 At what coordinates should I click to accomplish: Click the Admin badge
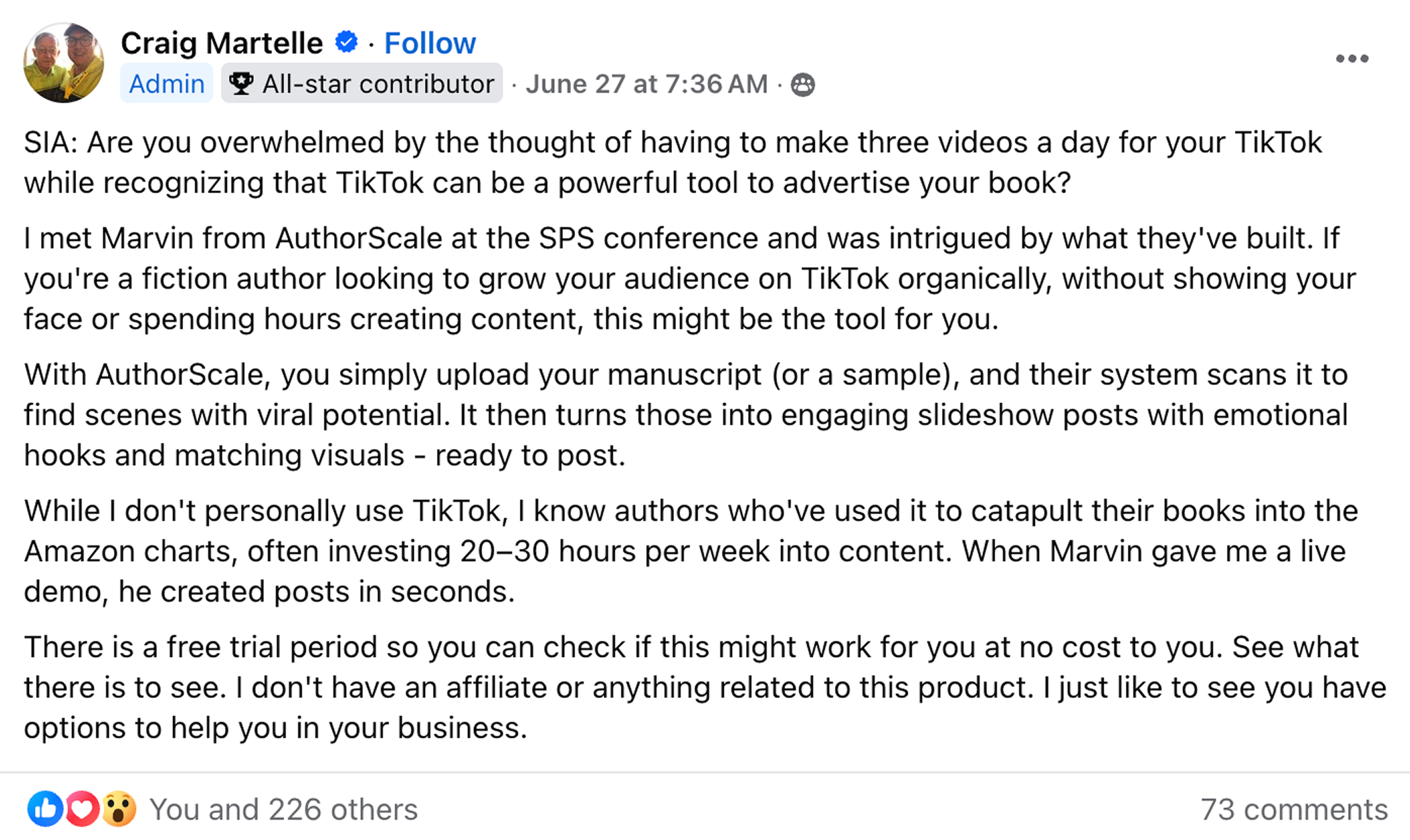click(166, 84)
